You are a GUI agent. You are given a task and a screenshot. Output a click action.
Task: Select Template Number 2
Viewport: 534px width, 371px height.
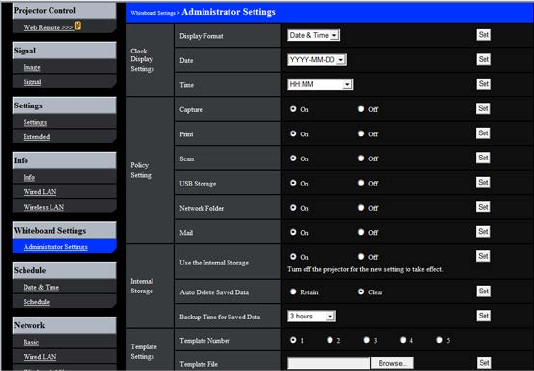point(330,340)
